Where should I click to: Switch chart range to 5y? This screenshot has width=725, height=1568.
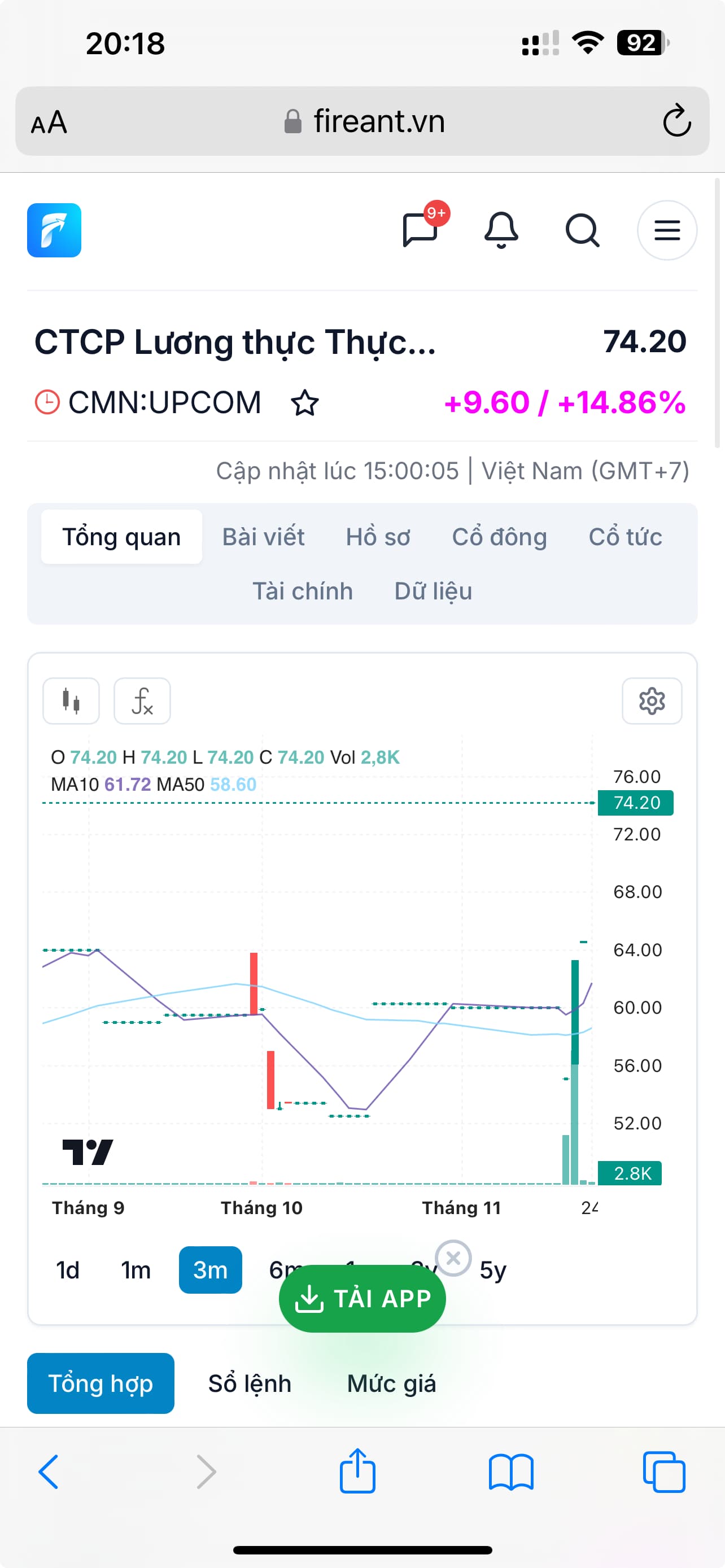(x=492, y=1271)
